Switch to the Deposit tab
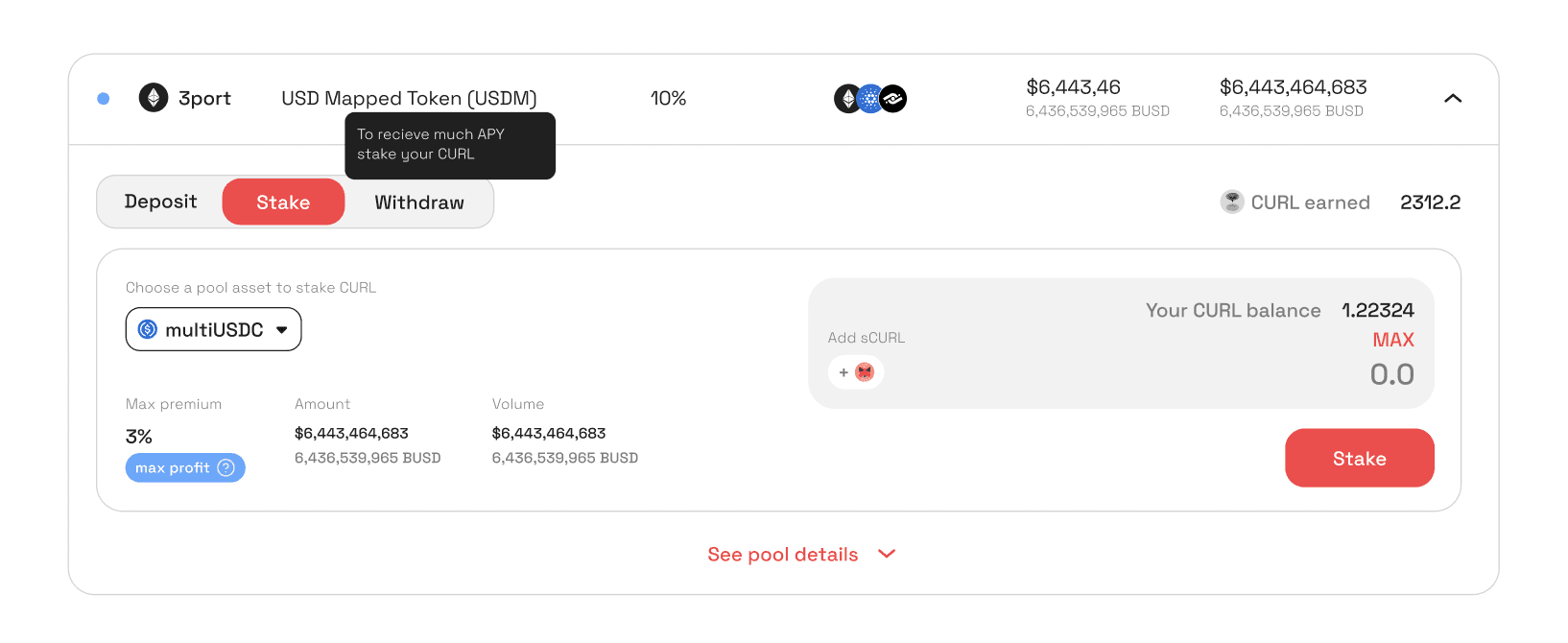This screenshot has height=643, width=1568. [160, 202]
